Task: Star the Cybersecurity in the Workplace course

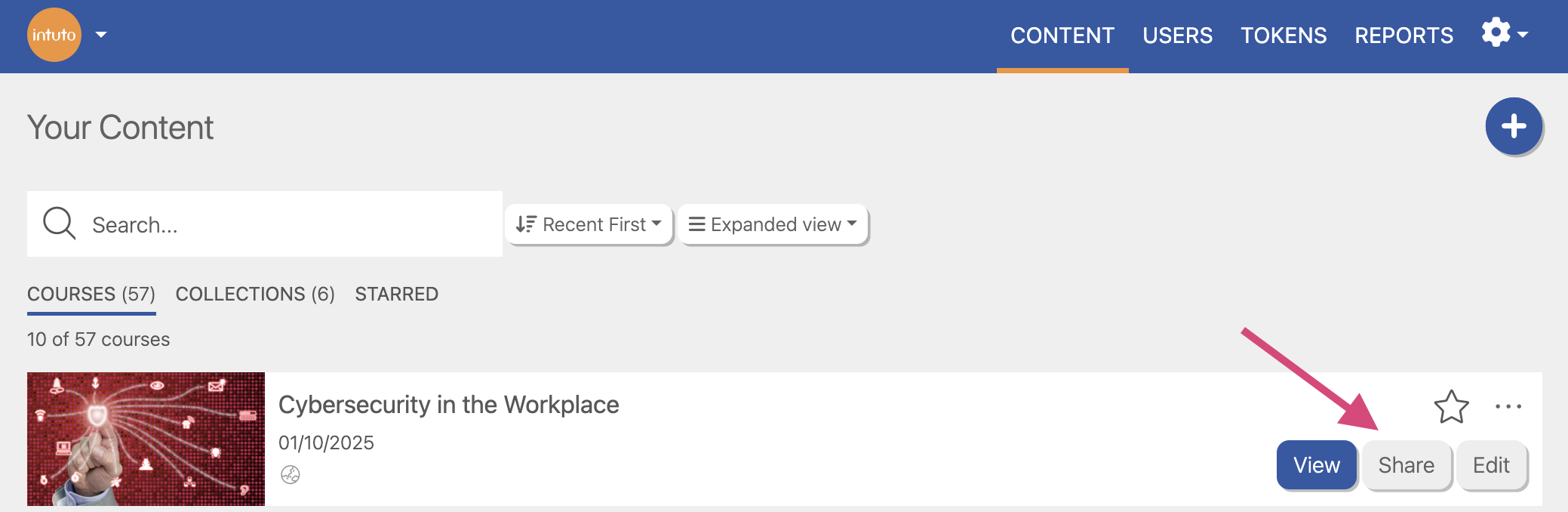Action: [1451, 407]
